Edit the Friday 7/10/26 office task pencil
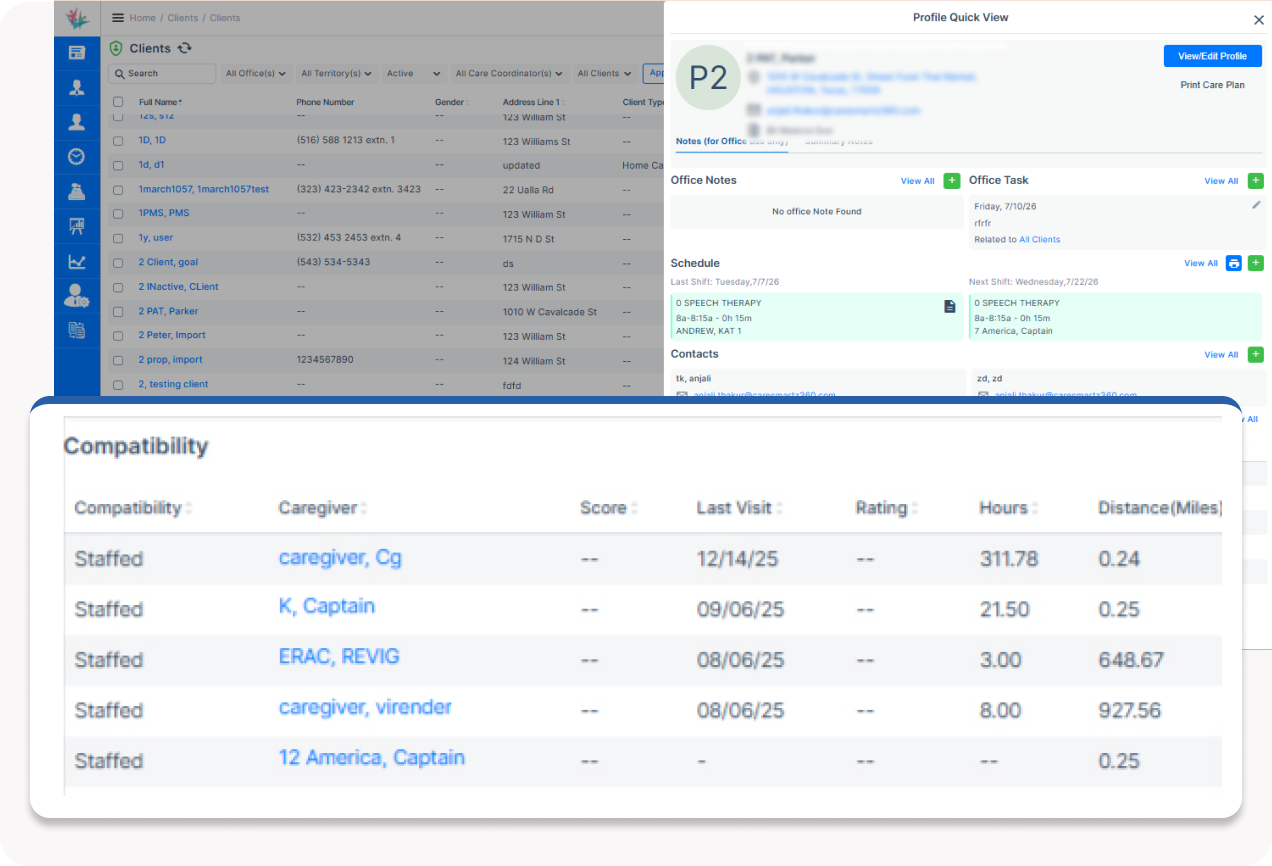This screenshot has height=866, width=1272. click(x=1256, y=205)
